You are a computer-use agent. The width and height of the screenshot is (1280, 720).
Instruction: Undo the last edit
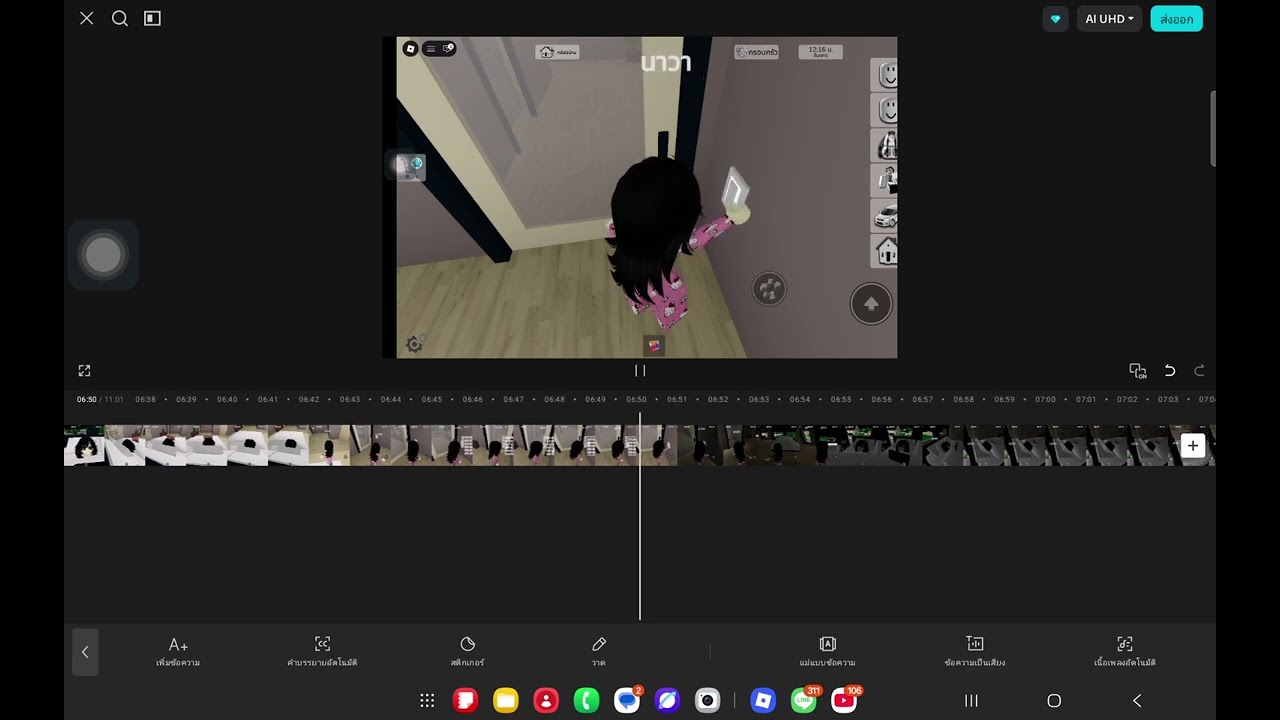coord(1169,371)
